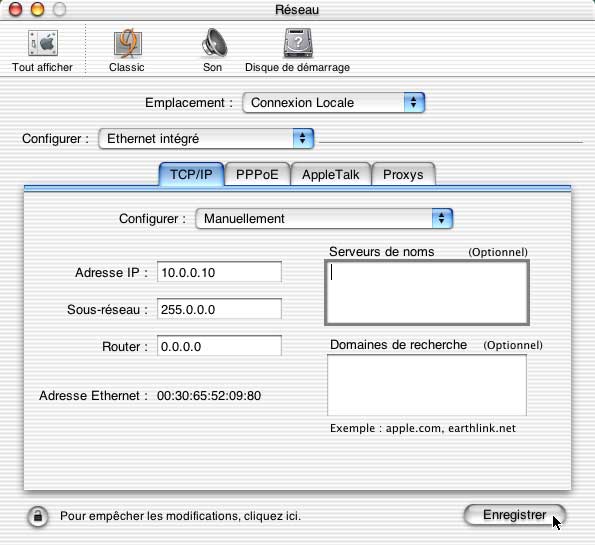595x545 pixels.
Task: Click the Domaines de recherche text box
Action: pos(427,385)
